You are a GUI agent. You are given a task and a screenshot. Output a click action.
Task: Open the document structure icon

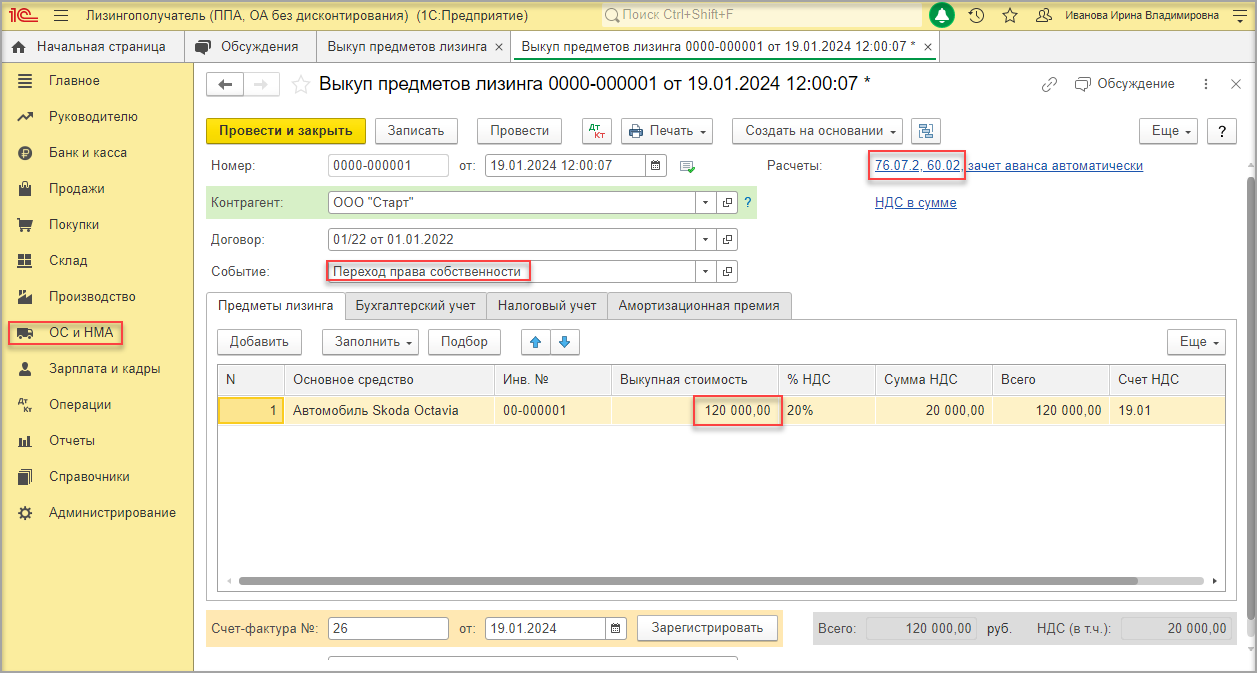point(926,131)
